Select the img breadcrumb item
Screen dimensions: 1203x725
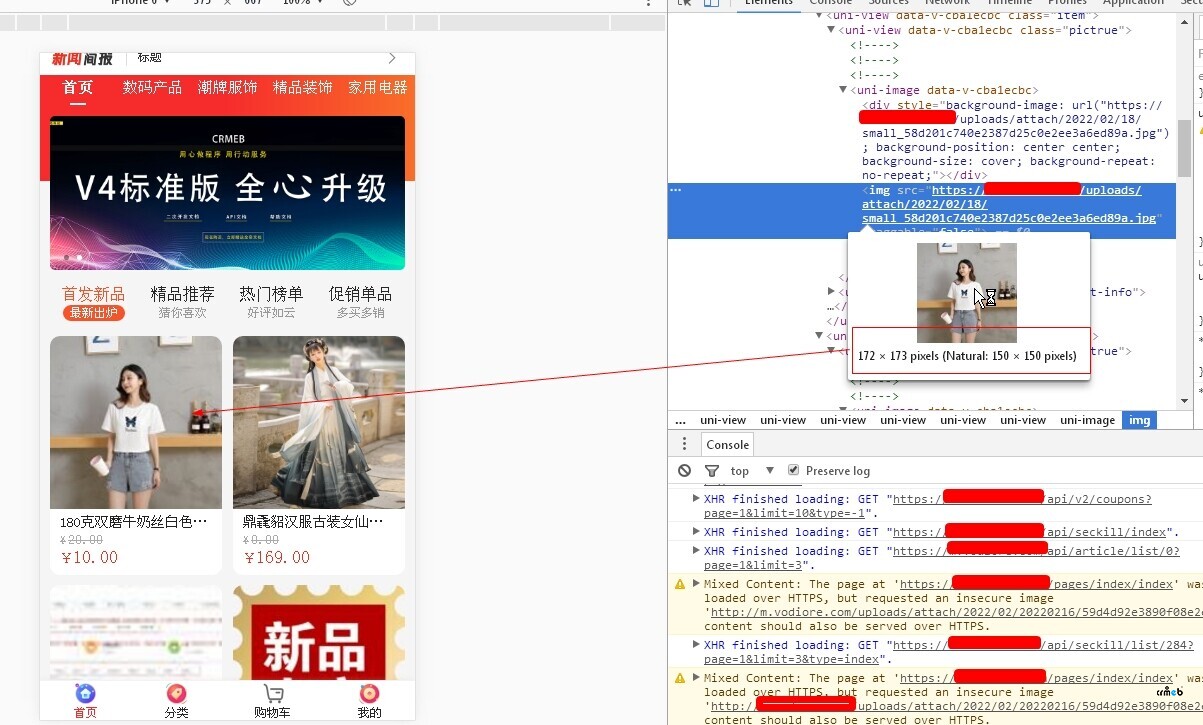[x=1139, y=420]
